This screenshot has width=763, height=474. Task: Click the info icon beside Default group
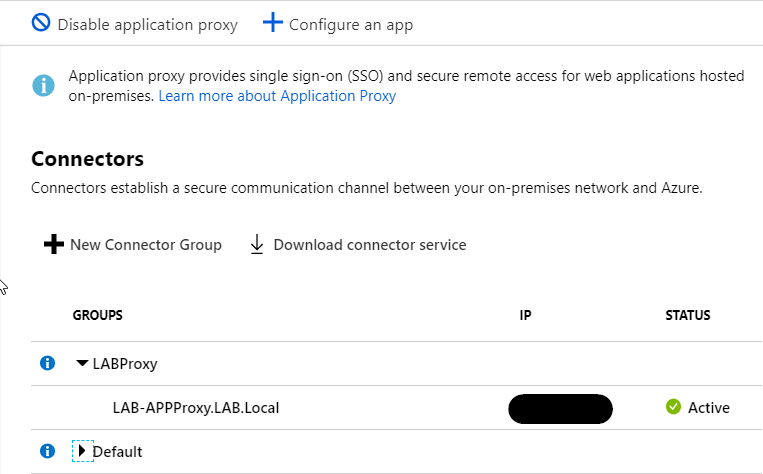46,451
